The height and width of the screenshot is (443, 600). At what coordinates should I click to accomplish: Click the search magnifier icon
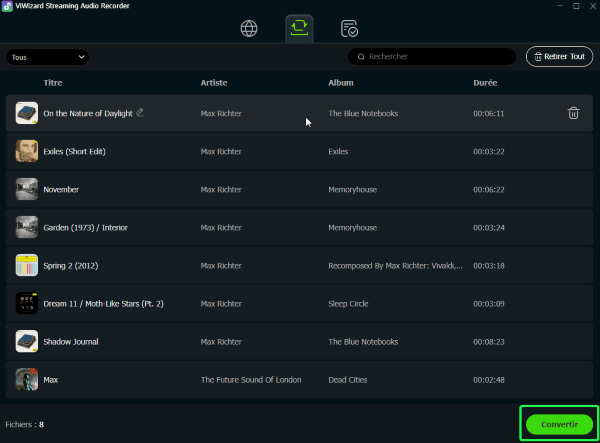coord(361,57)
